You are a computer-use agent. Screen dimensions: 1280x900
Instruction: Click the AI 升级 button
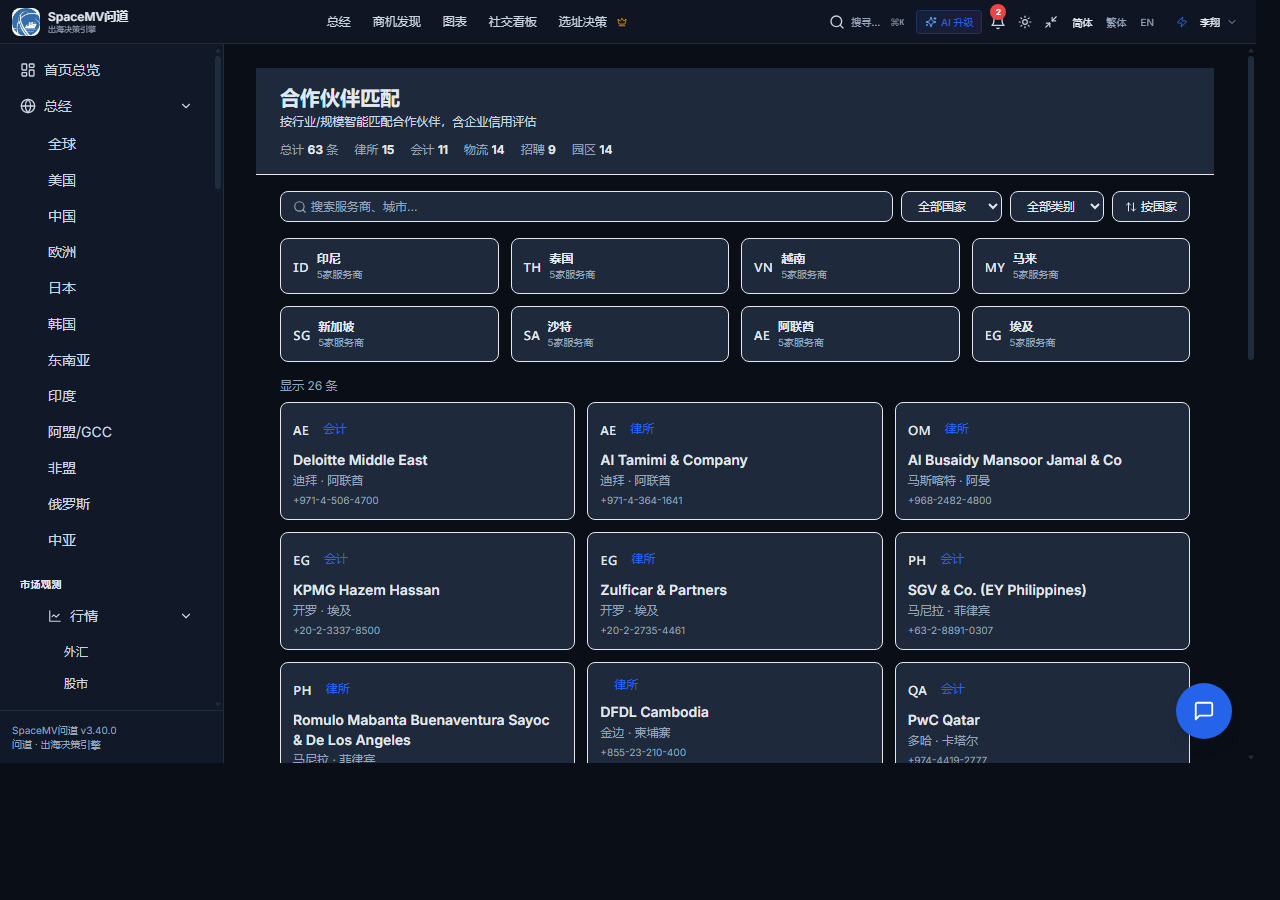949,22
